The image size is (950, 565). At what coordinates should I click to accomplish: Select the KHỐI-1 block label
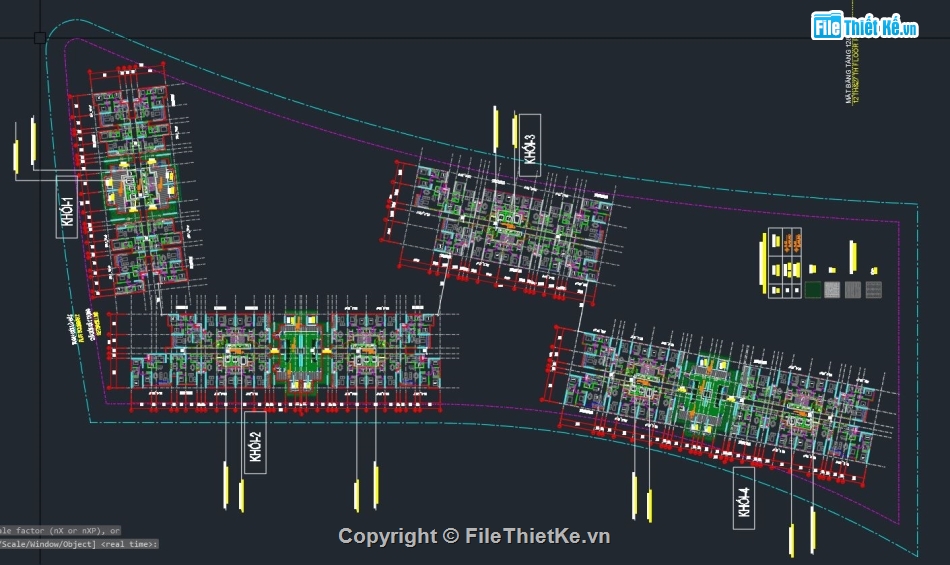(x=67, y=207)
